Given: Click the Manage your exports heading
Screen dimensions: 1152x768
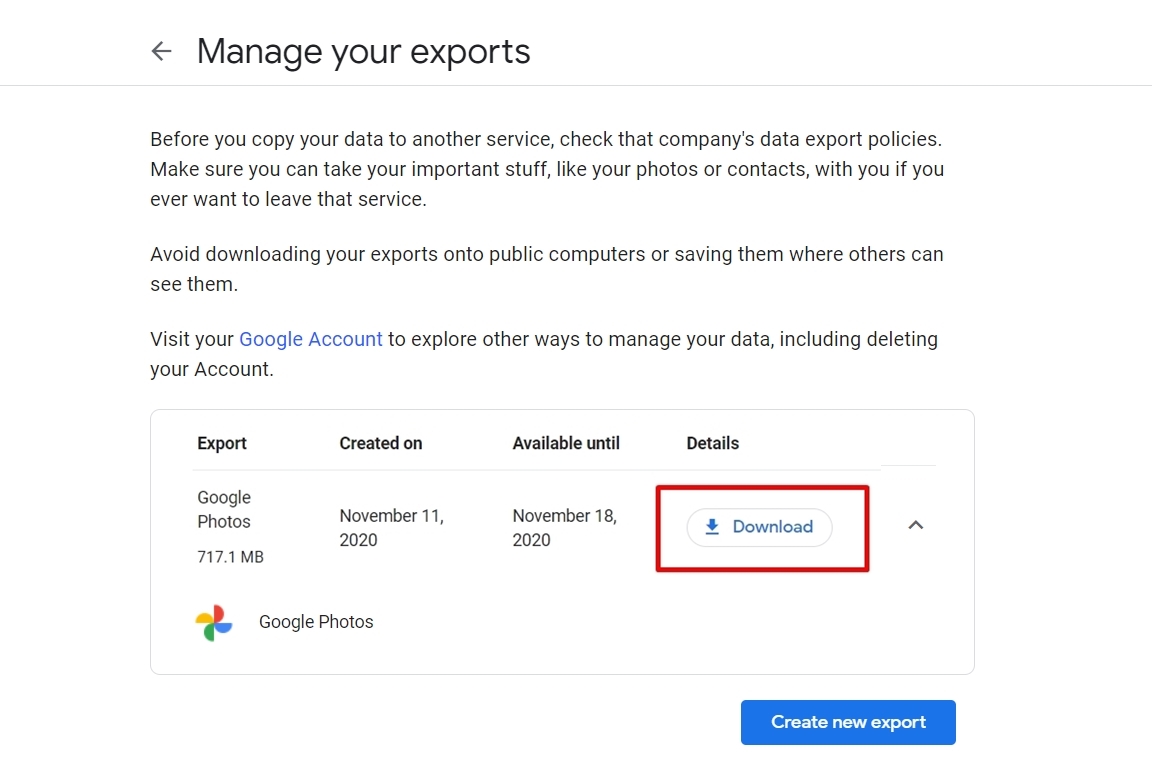Looking at the screenshot, I should (x=363, y=51).
